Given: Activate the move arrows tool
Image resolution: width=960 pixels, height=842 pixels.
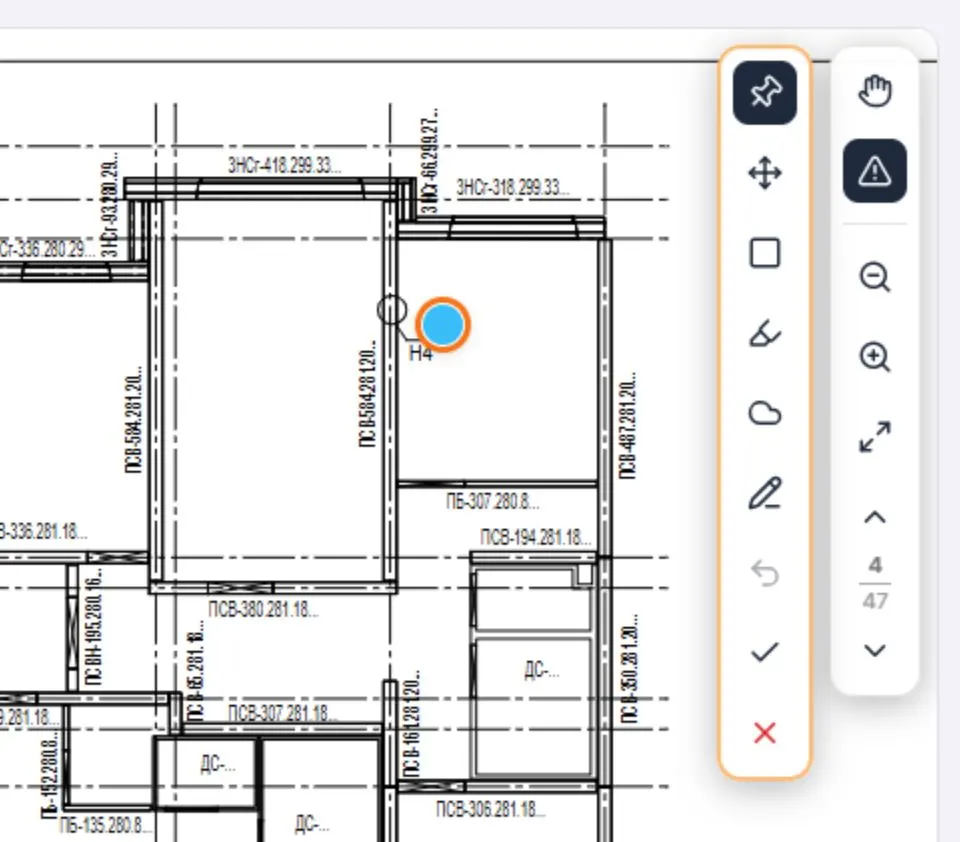Looking at the screenshot, I should pyautogui.click(x=765, y=173).
